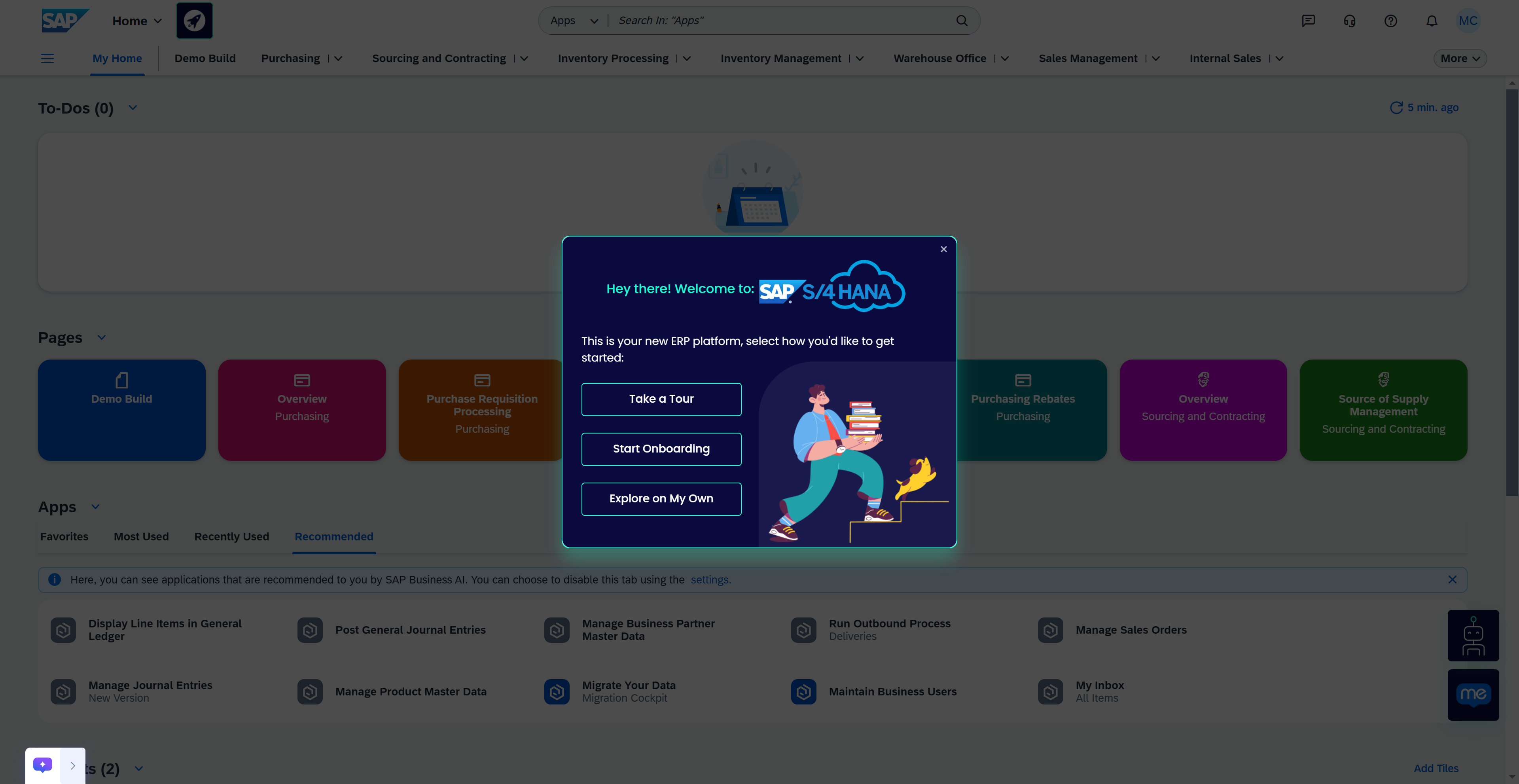Open Purchase Requisition Processing tile
1519x784 pixels.
point(481,410)
